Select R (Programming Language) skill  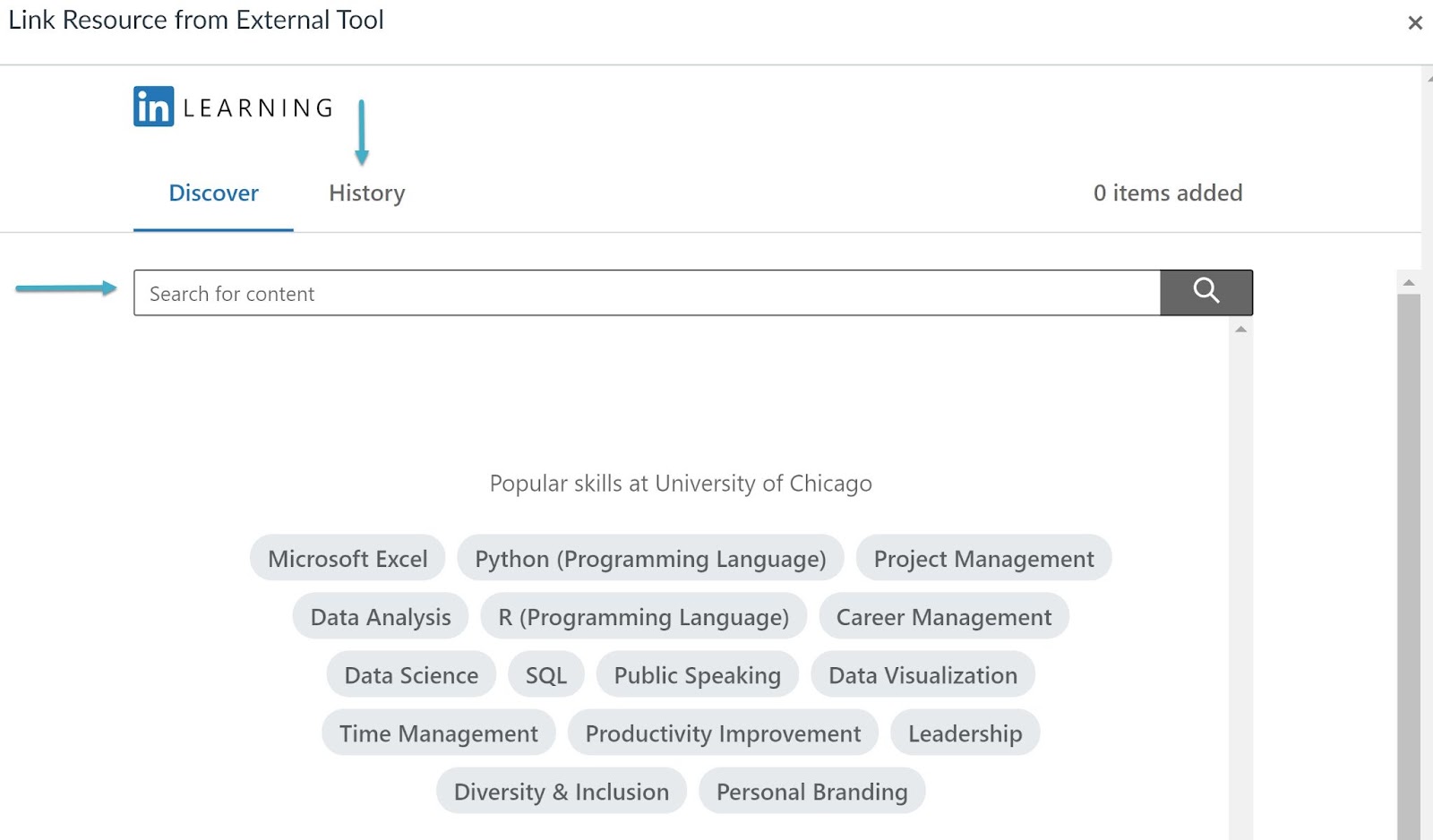643,617
